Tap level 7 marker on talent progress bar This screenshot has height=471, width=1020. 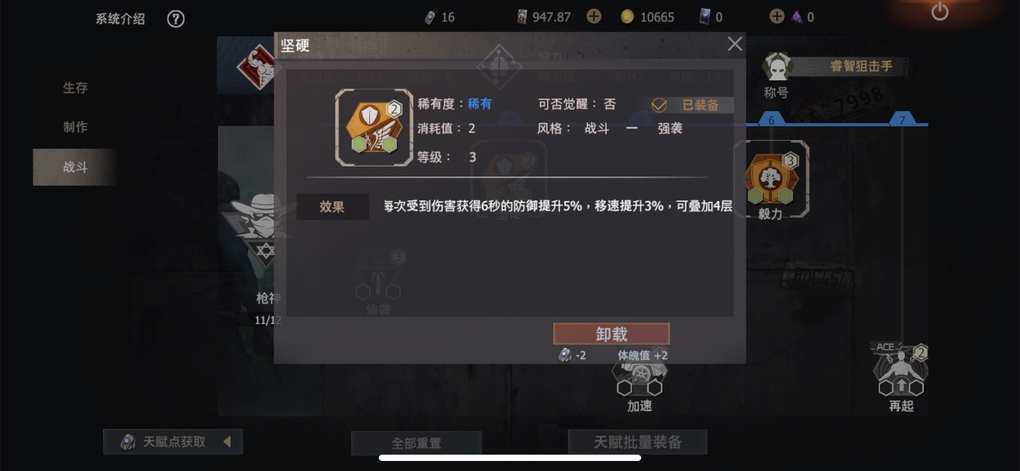[902, 120]
